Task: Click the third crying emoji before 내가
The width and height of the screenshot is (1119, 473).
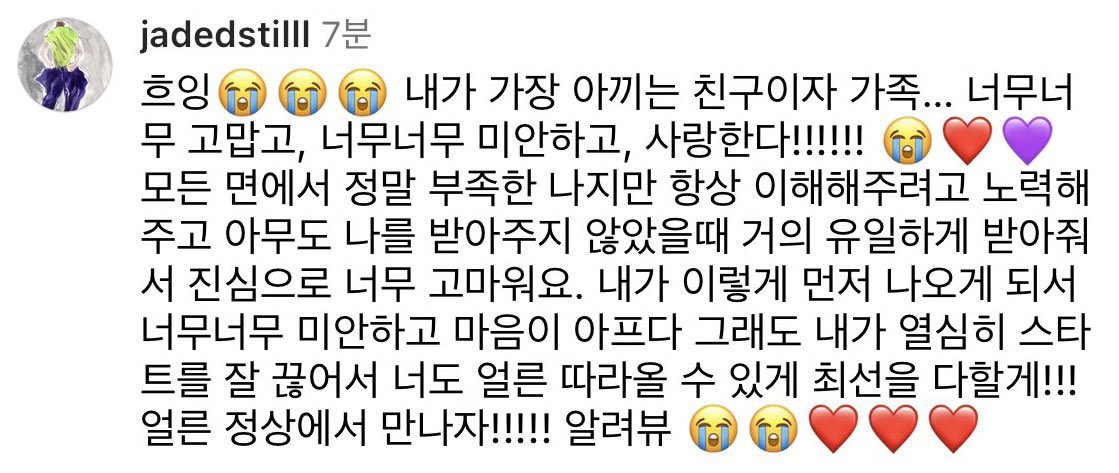Action: point(364,95)
